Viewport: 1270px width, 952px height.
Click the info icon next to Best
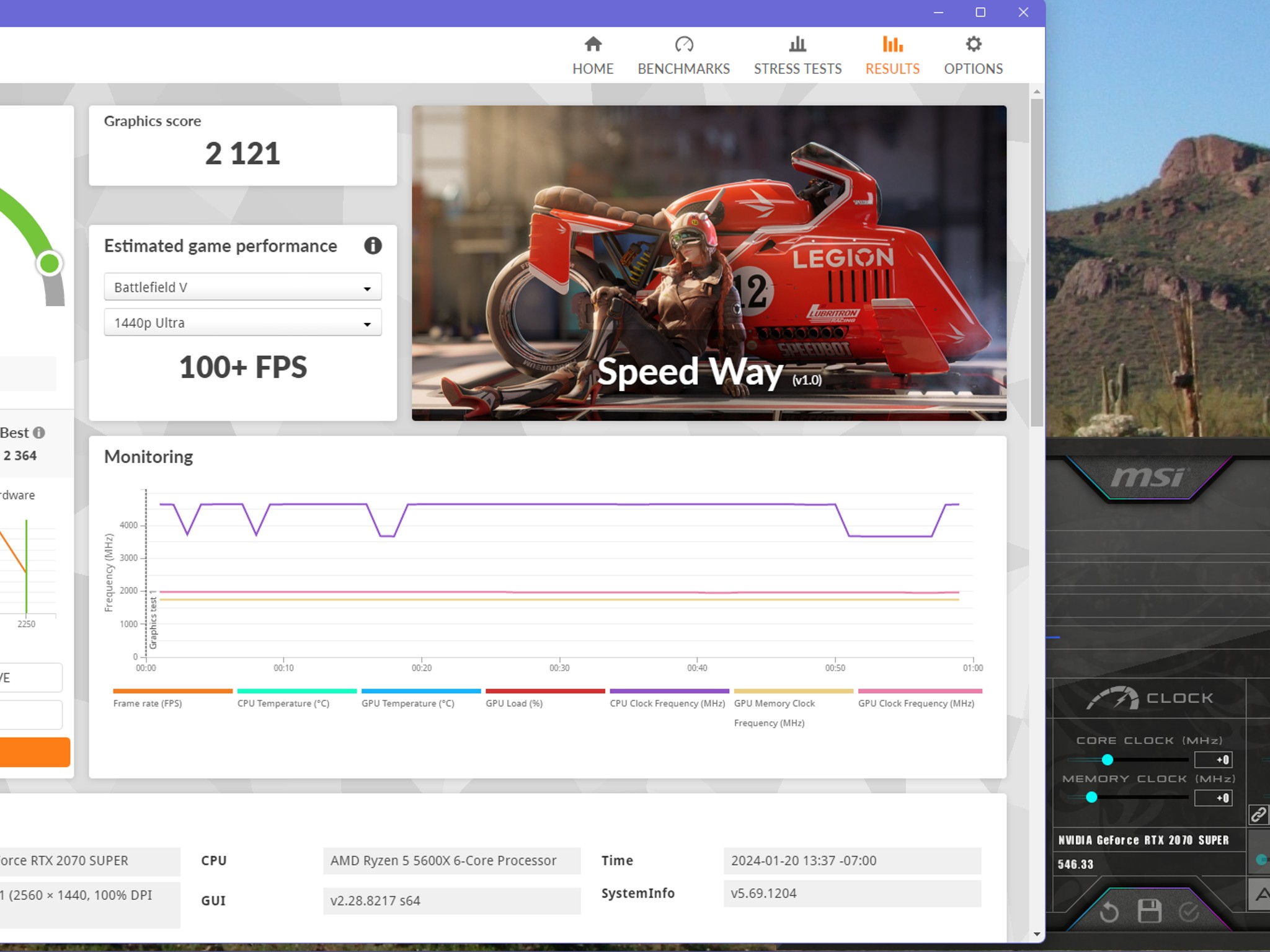pos(39,433)
